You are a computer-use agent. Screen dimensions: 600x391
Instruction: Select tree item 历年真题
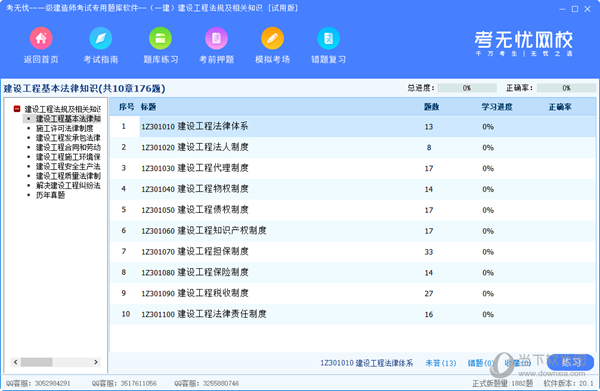click(51, 195)
